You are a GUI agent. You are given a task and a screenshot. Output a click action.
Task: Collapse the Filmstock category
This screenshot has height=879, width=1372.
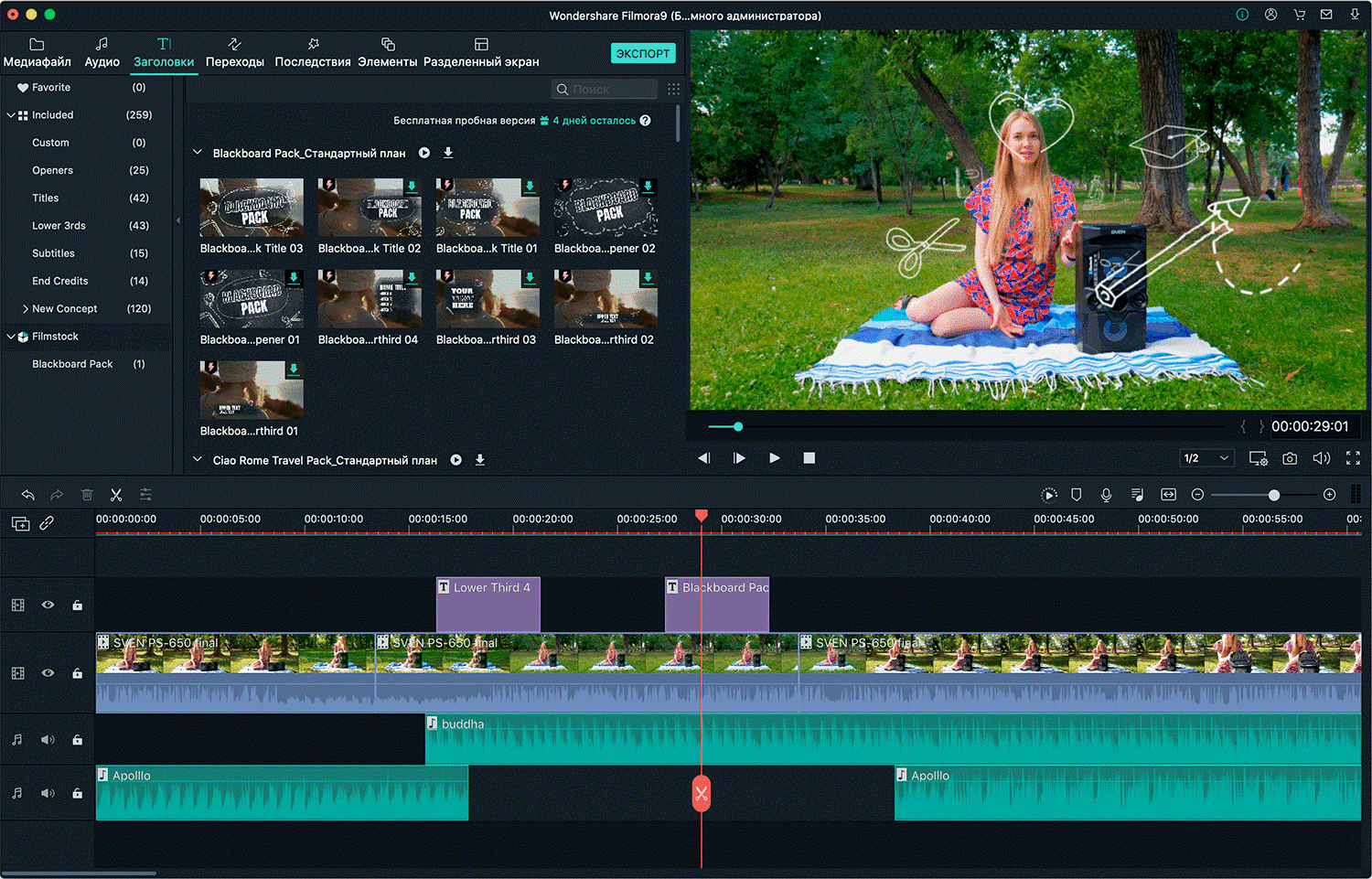point(11,337)
